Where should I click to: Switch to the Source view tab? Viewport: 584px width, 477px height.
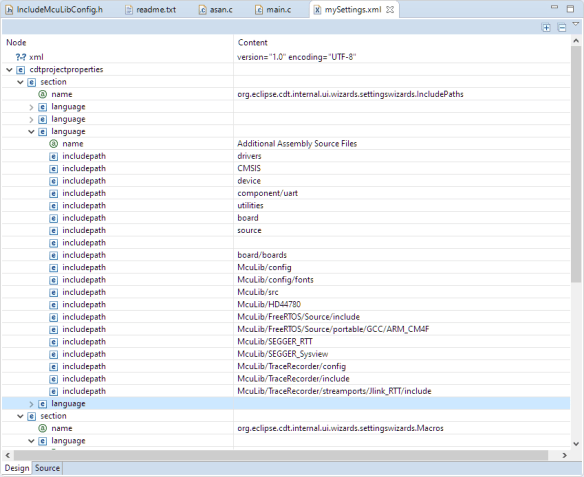pyautogui.click(x=47, y=468)
